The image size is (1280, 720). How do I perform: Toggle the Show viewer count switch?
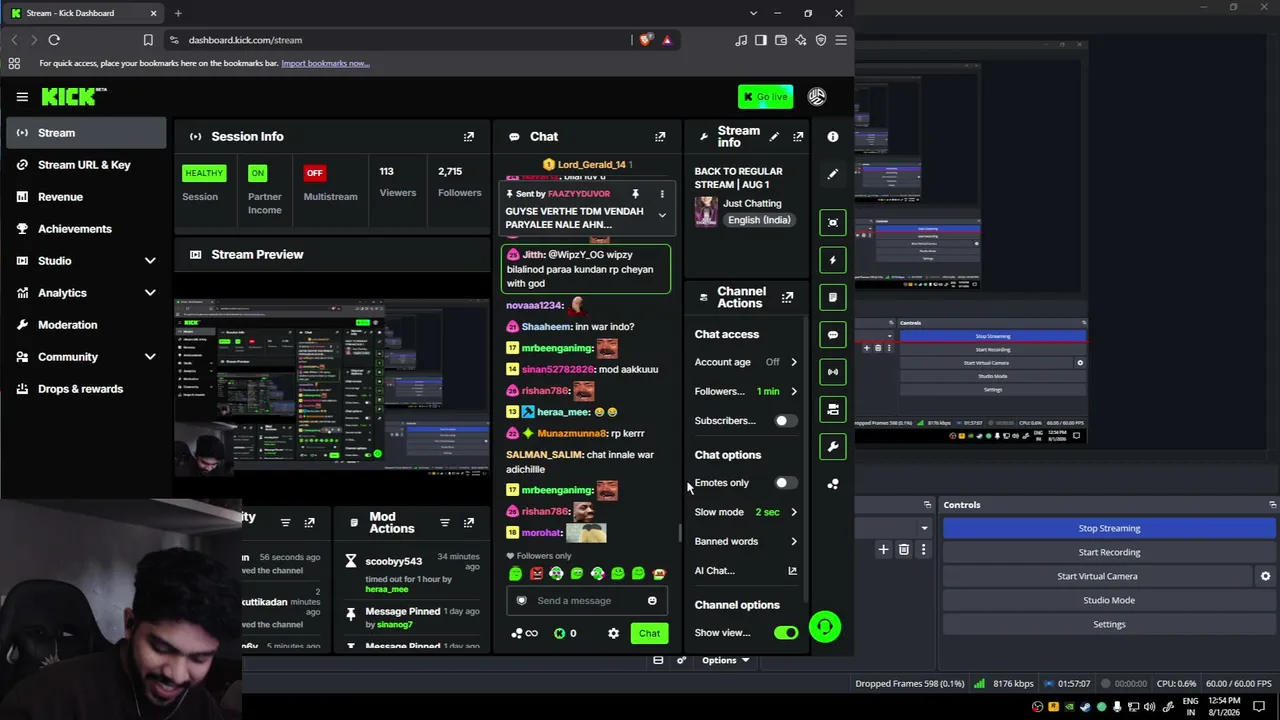click(x=786, y=633)
